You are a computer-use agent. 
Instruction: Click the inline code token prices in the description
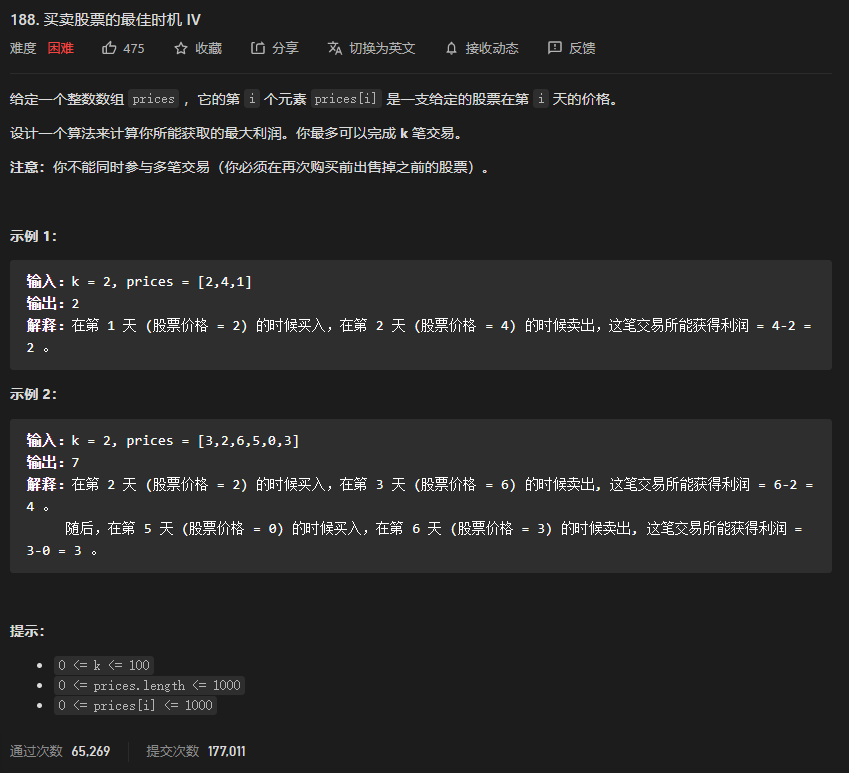click(x=153, y=98)
